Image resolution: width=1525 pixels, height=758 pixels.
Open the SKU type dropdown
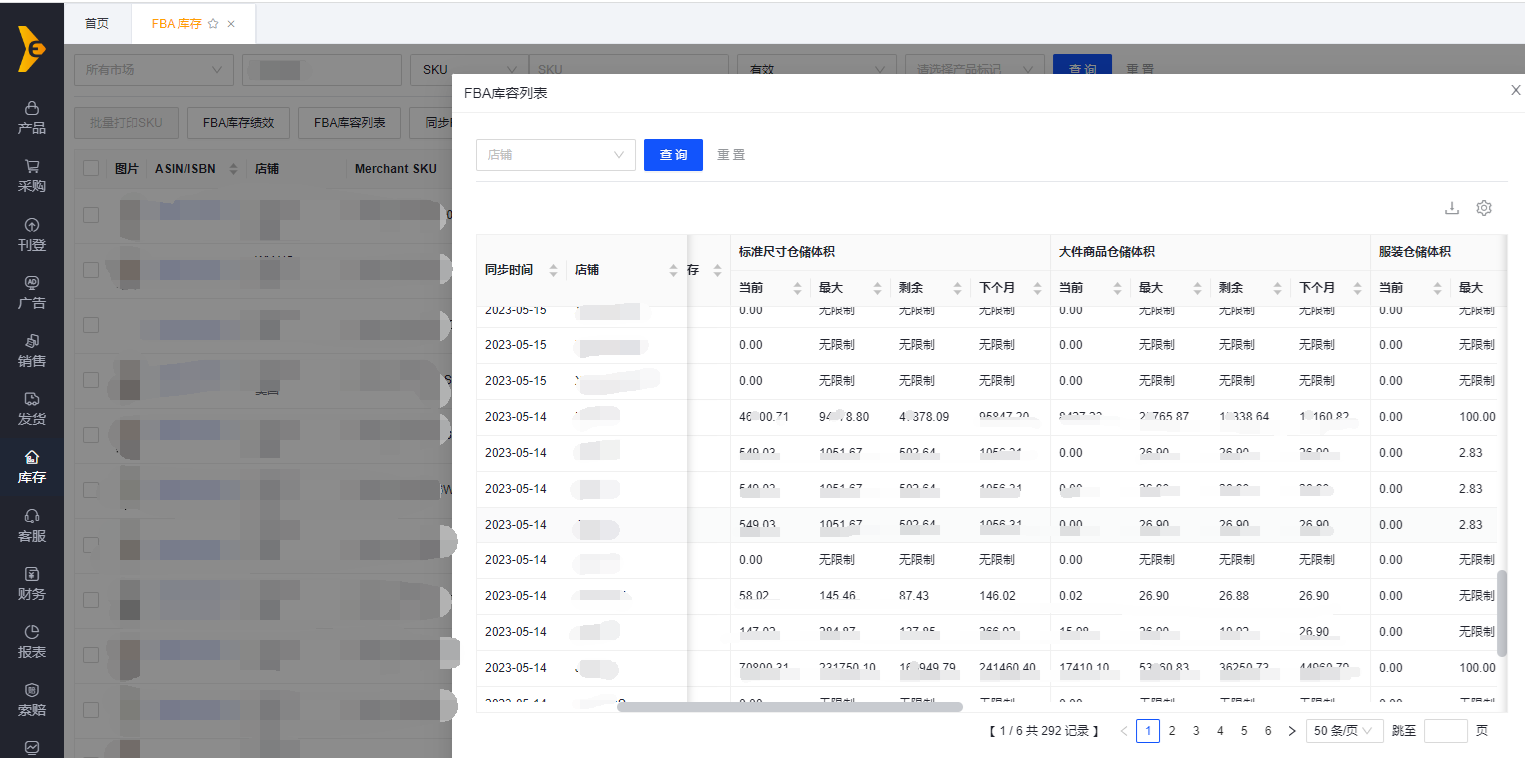[x=468, y=70]
